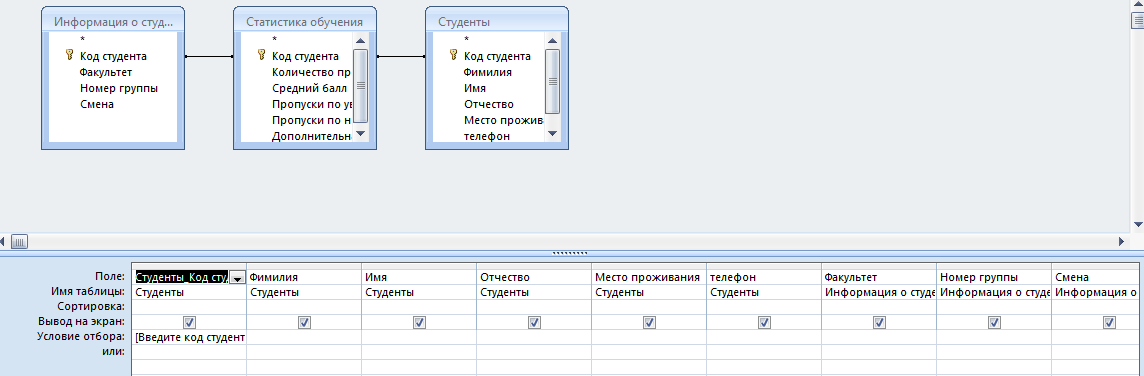Select key field Код студента in Статистика обучения
Viewport: 1144px width, 376px height.
[x=305, y=56]
